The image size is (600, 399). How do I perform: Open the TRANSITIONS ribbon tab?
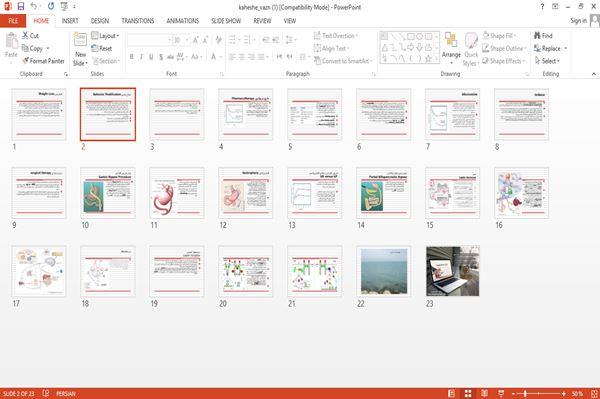point(137,21)
